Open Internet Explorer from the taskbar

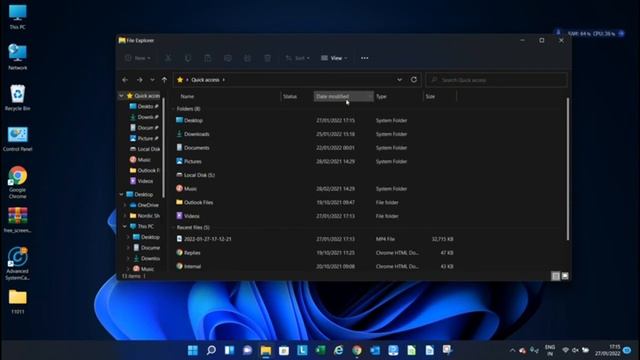[x=339, y=350]
